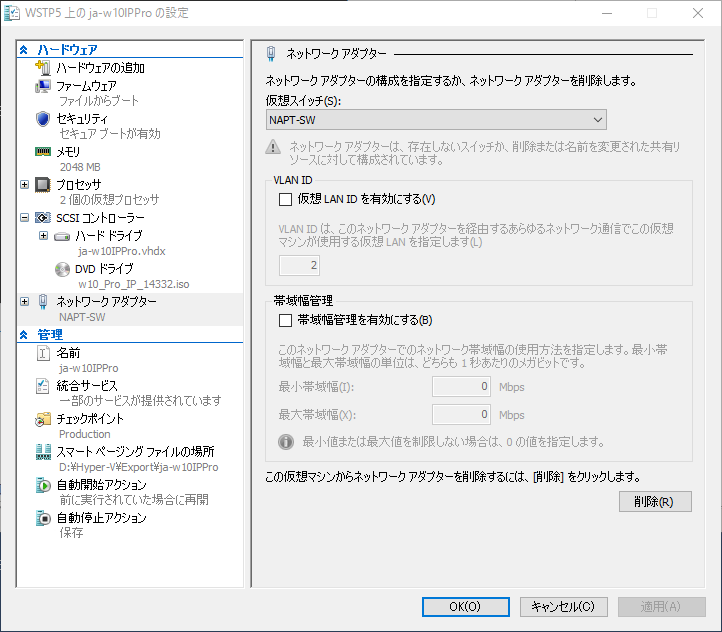Click 前に実行されていた場合に再開 text

coord(134,500)
